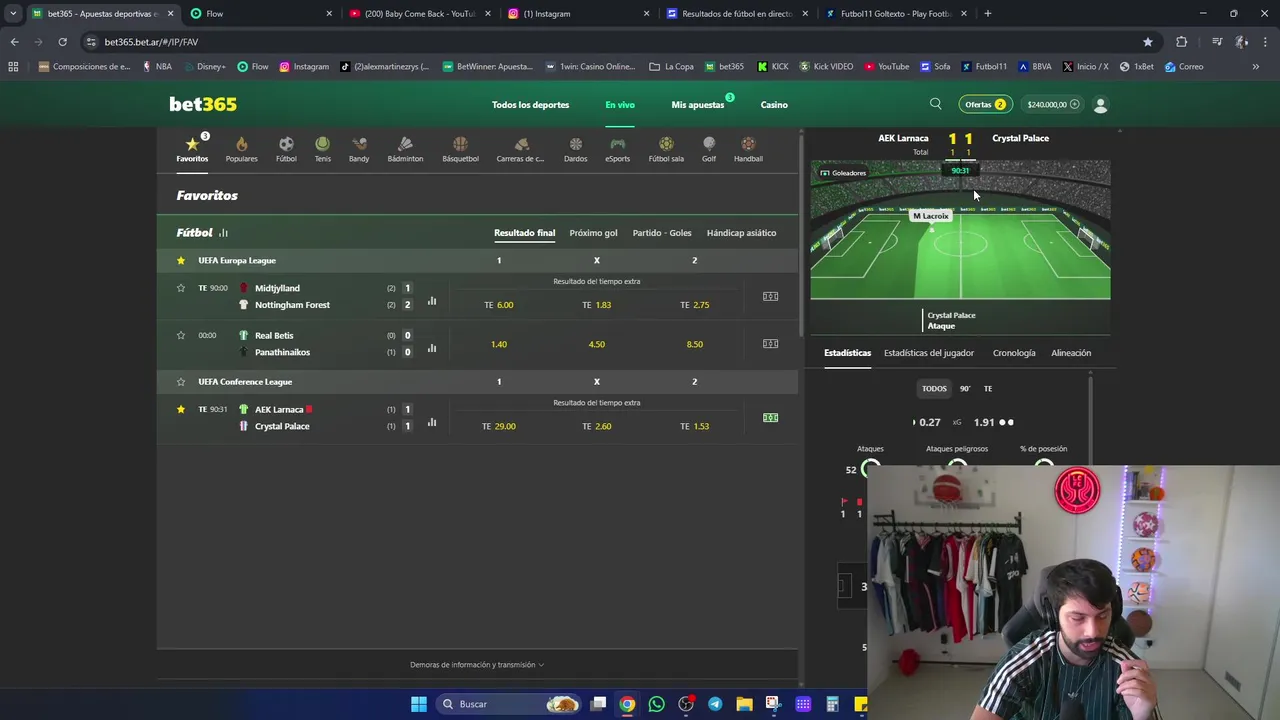Select the Bádminton sport icon
Screen dimensions: 1280x720
click(405, 149)
